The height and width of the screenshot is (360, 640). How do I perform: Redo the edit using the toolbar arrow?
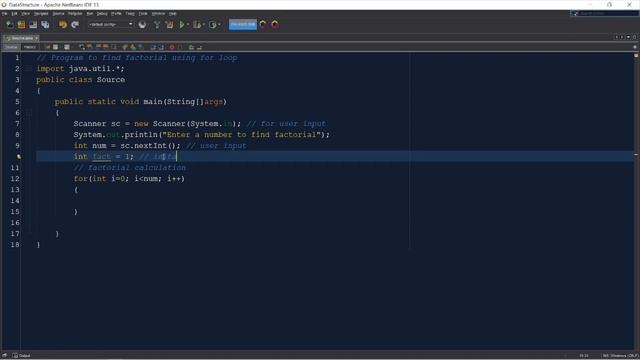coord(75,25)
